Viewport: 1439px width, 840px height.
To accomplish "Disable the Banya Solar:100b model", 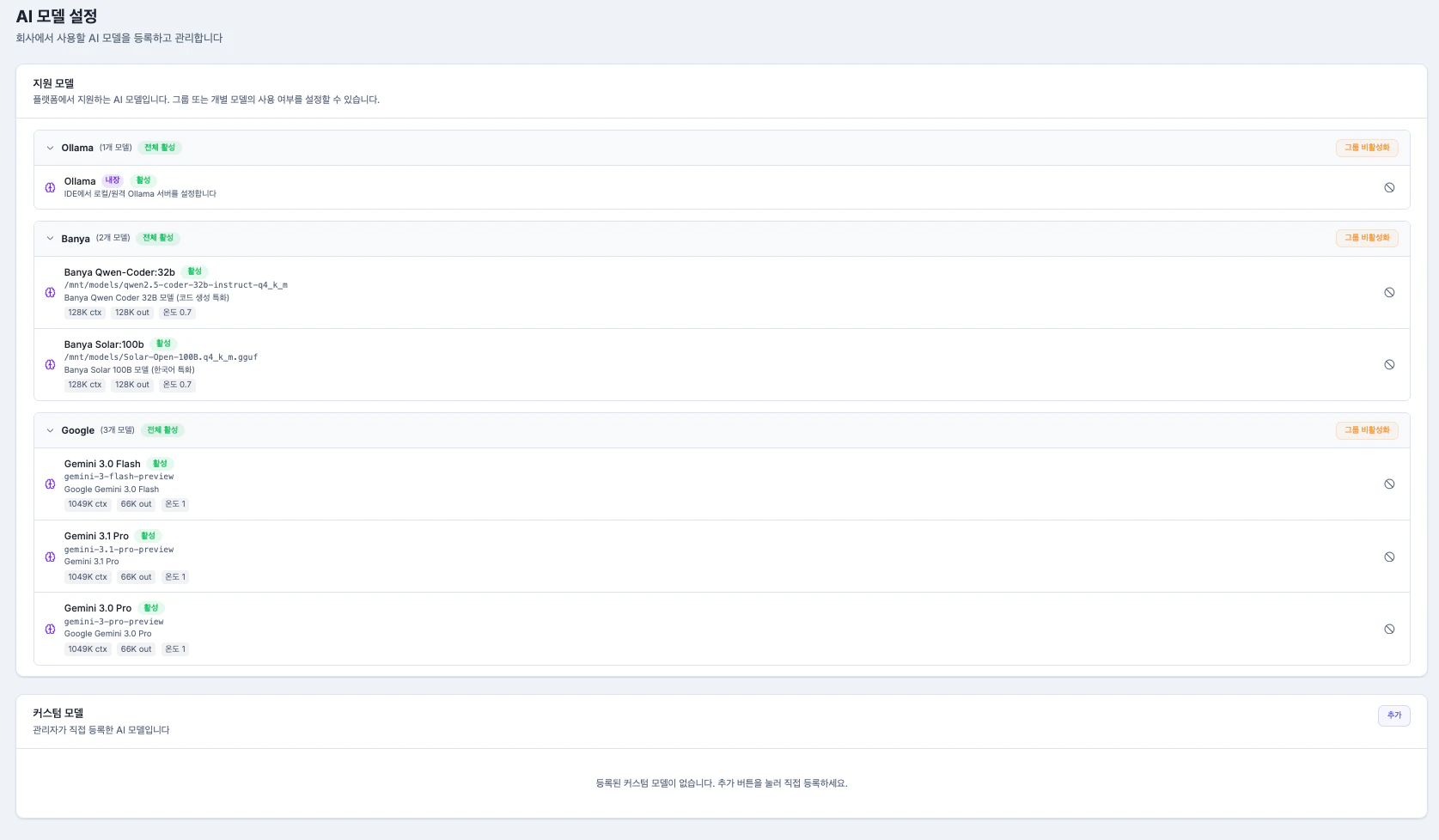I will [1389, 364].
